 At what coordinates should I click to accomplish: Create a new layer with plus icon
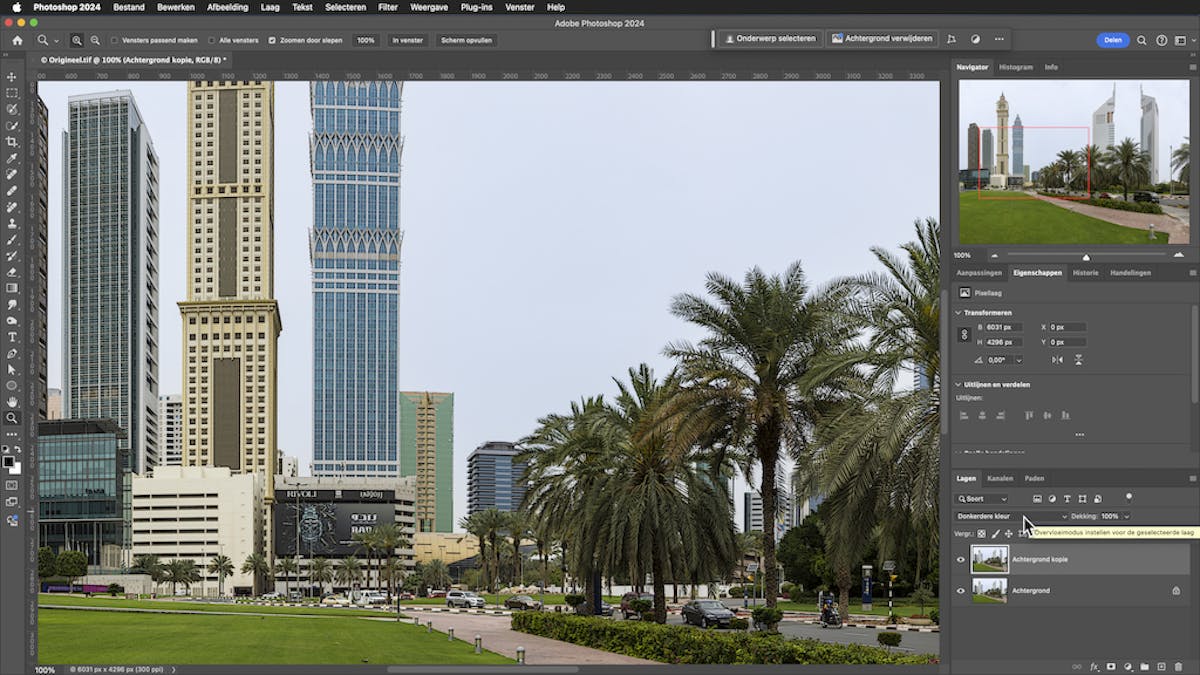tap(1161, 666)
